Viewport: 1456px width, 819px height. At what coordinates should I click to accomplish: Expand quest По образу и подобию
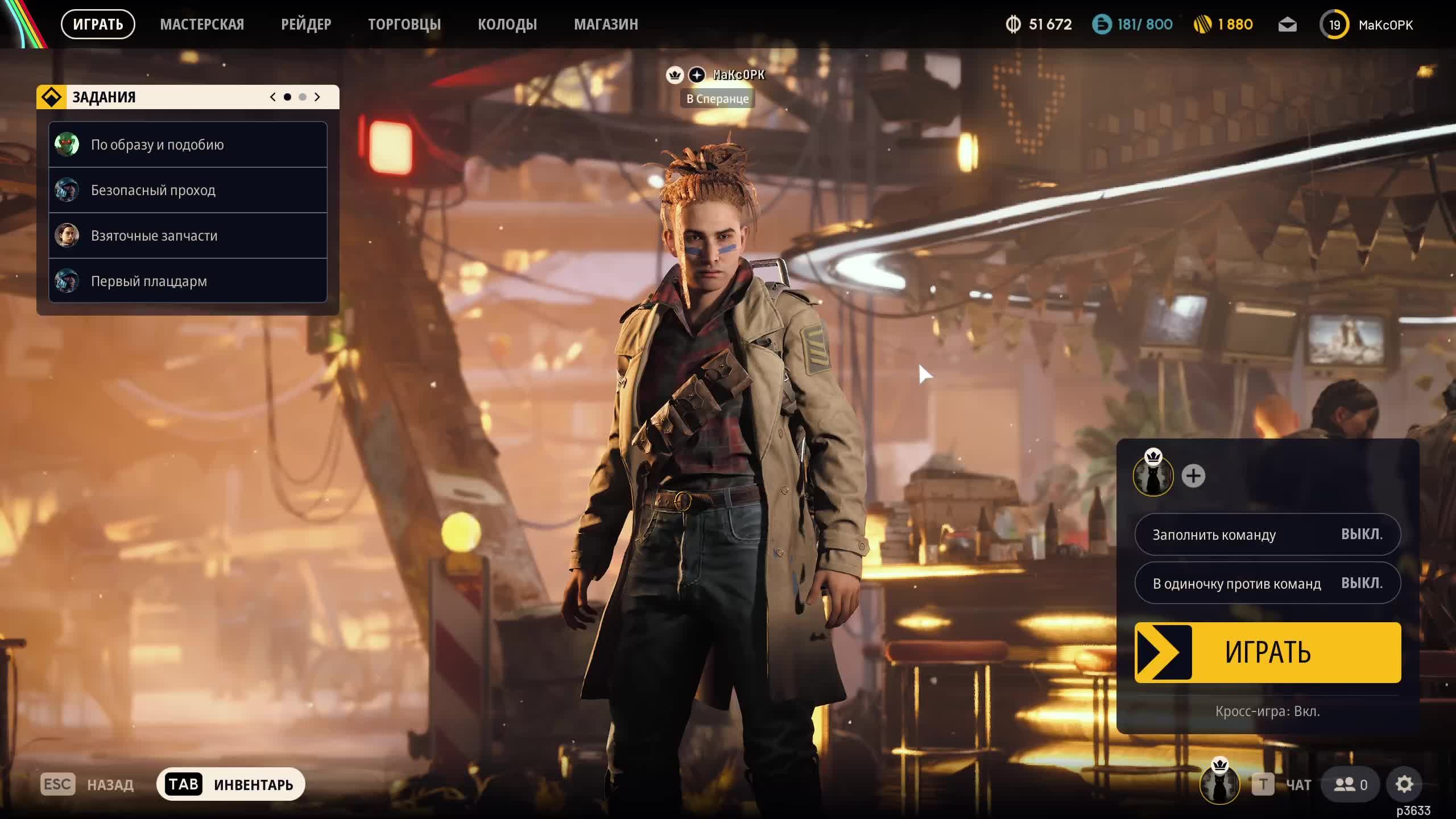point(188,144)
